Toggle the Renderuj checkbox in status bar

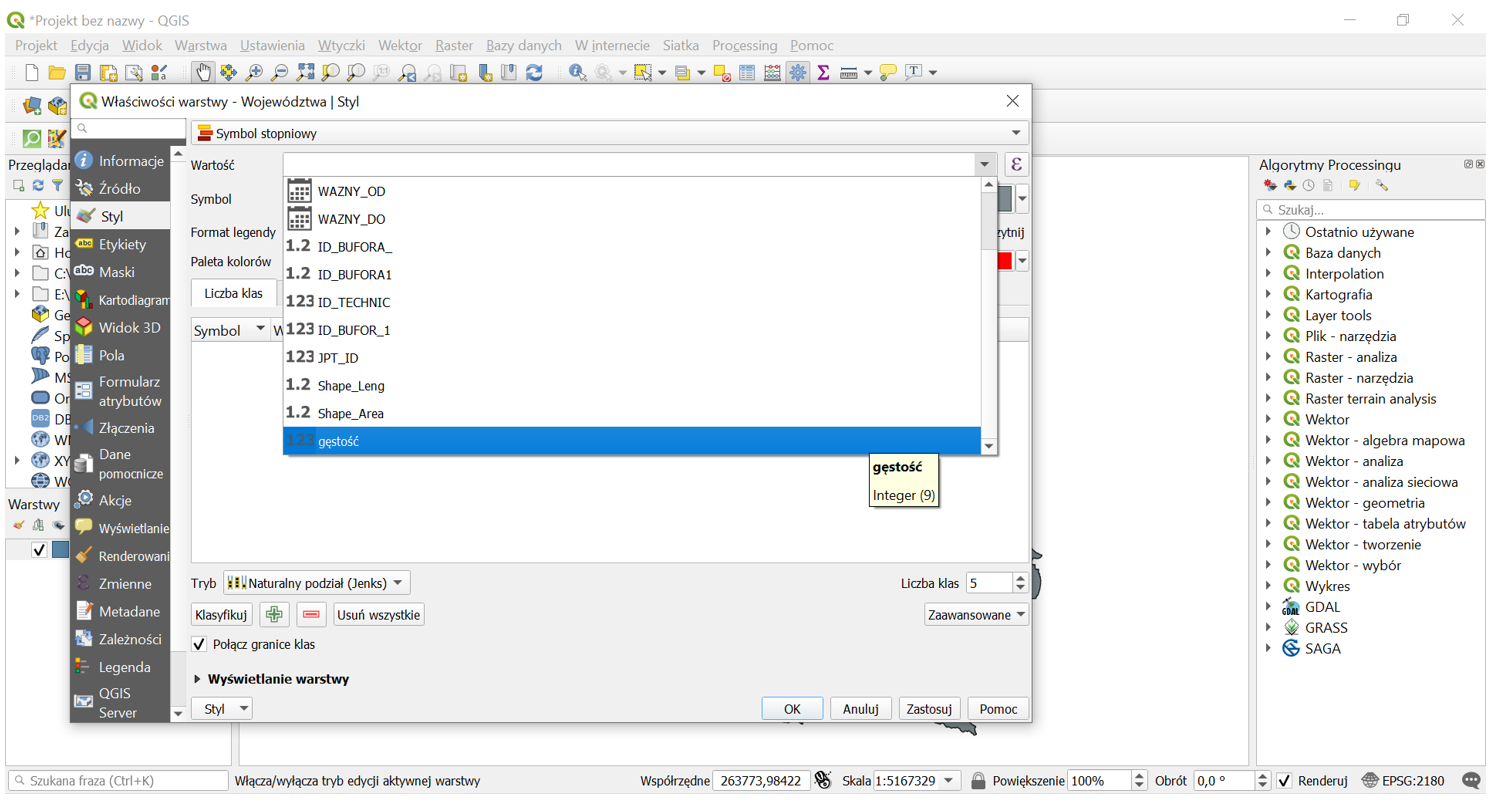click(x=1285, y=780)
